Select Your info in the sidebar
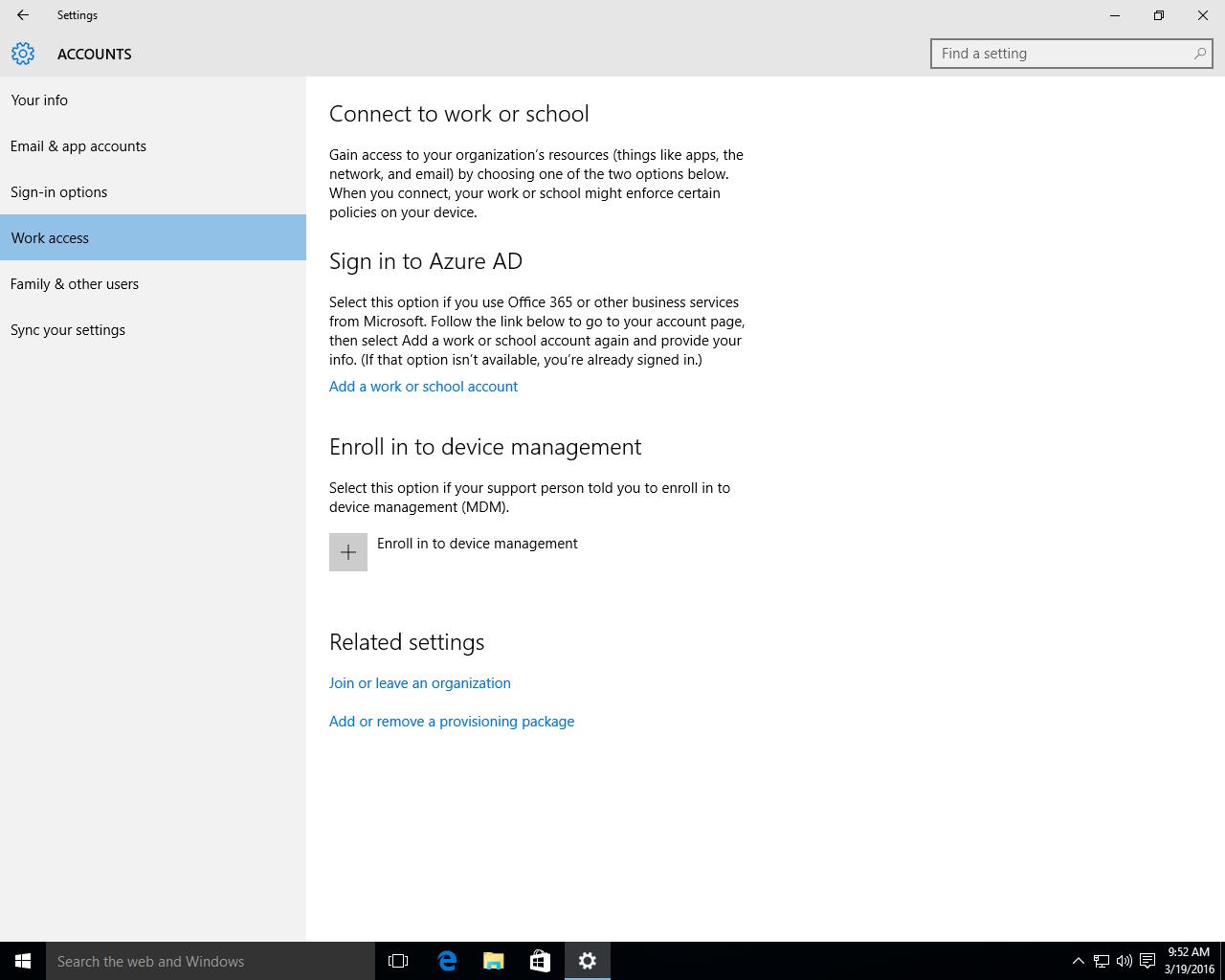1225x980 pixels. pyautogui.click(x=153, y=100)
